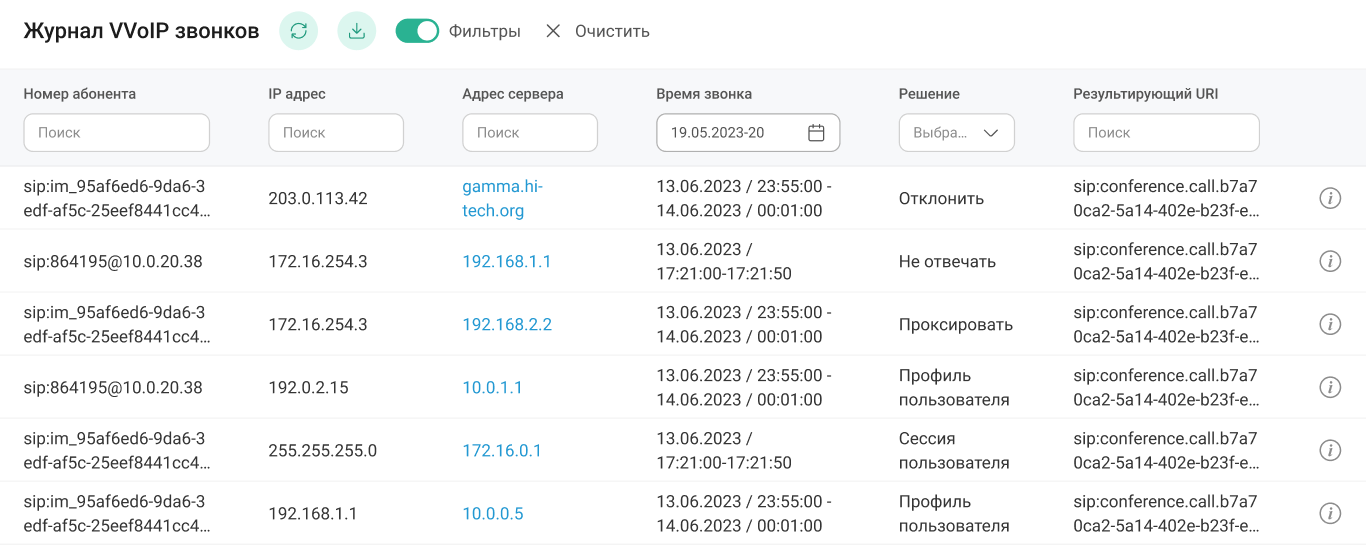Open details icon for 10.0.1.1 row

[x=1329, y=388]
